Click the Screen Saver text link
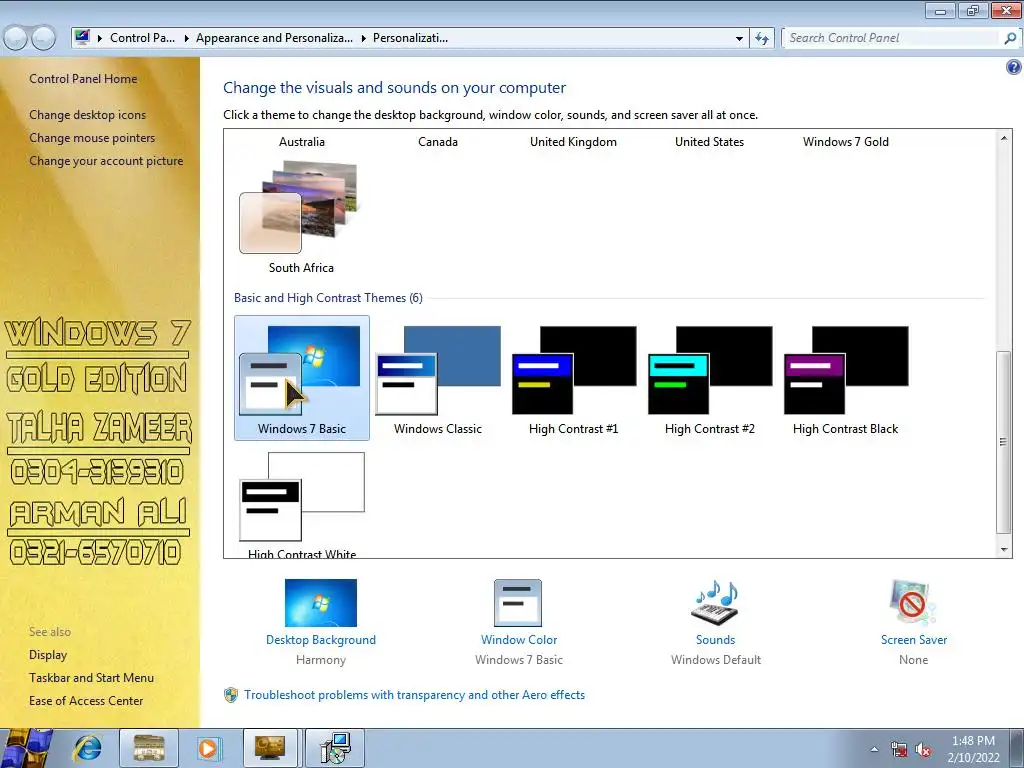1024x768 pixels. pos(914,640)
